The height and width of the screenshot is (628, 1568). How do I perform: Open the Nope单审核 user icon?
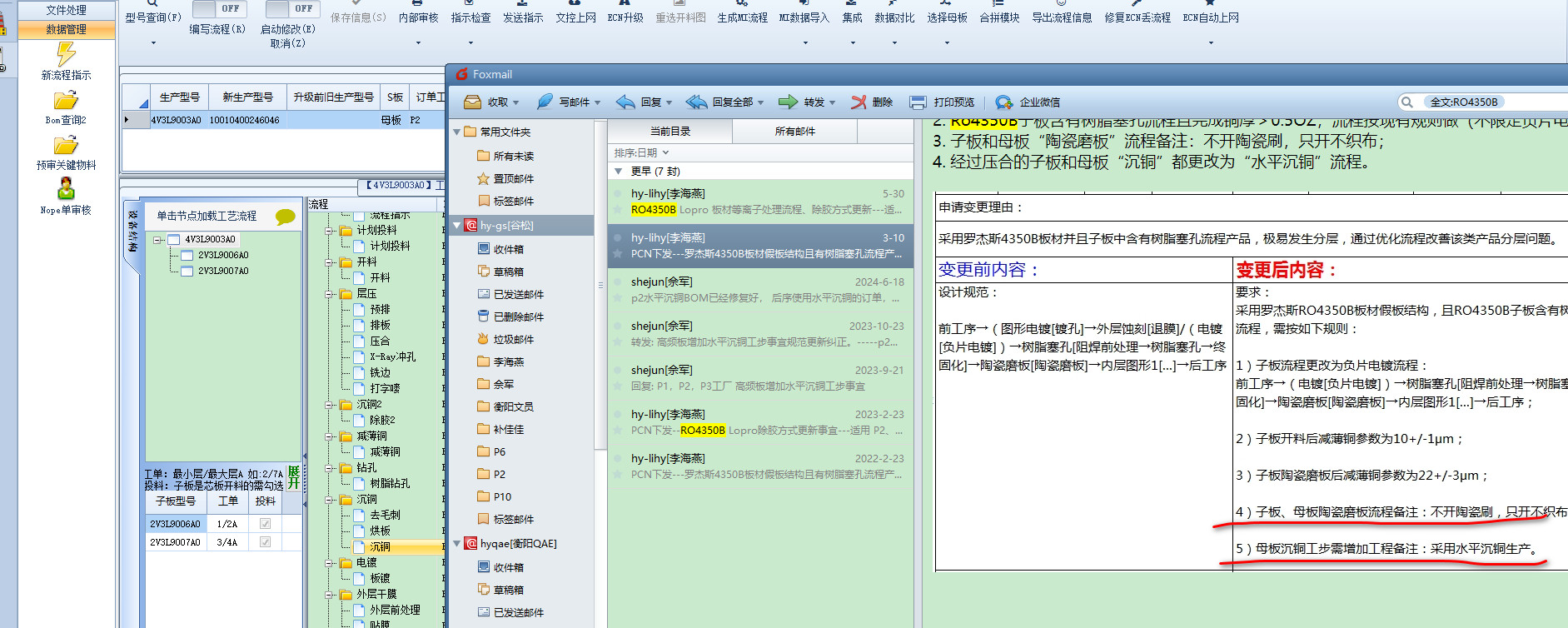point(66,189)
